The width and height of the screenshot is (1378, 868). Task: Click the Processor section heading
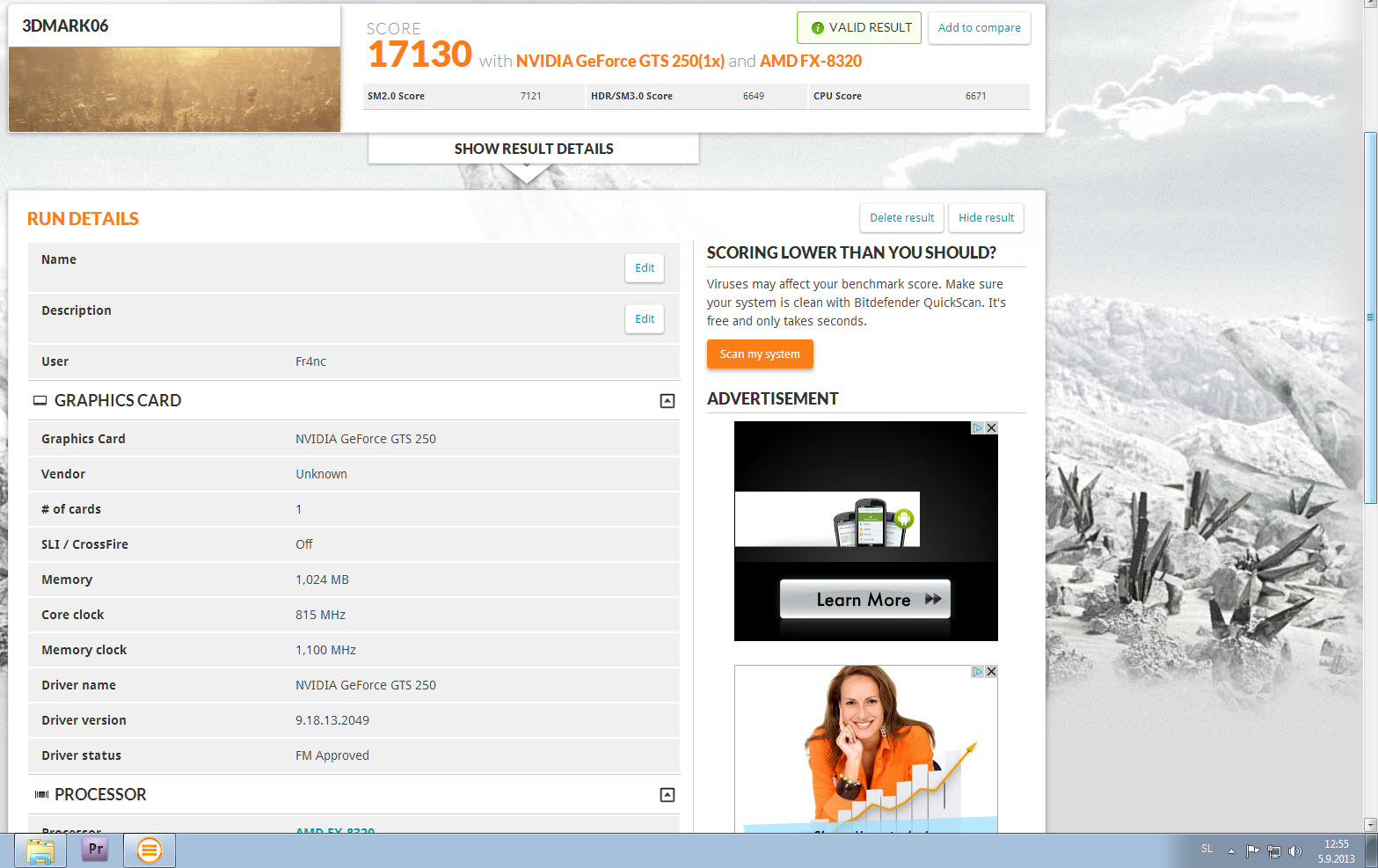[x=100, y=795]
